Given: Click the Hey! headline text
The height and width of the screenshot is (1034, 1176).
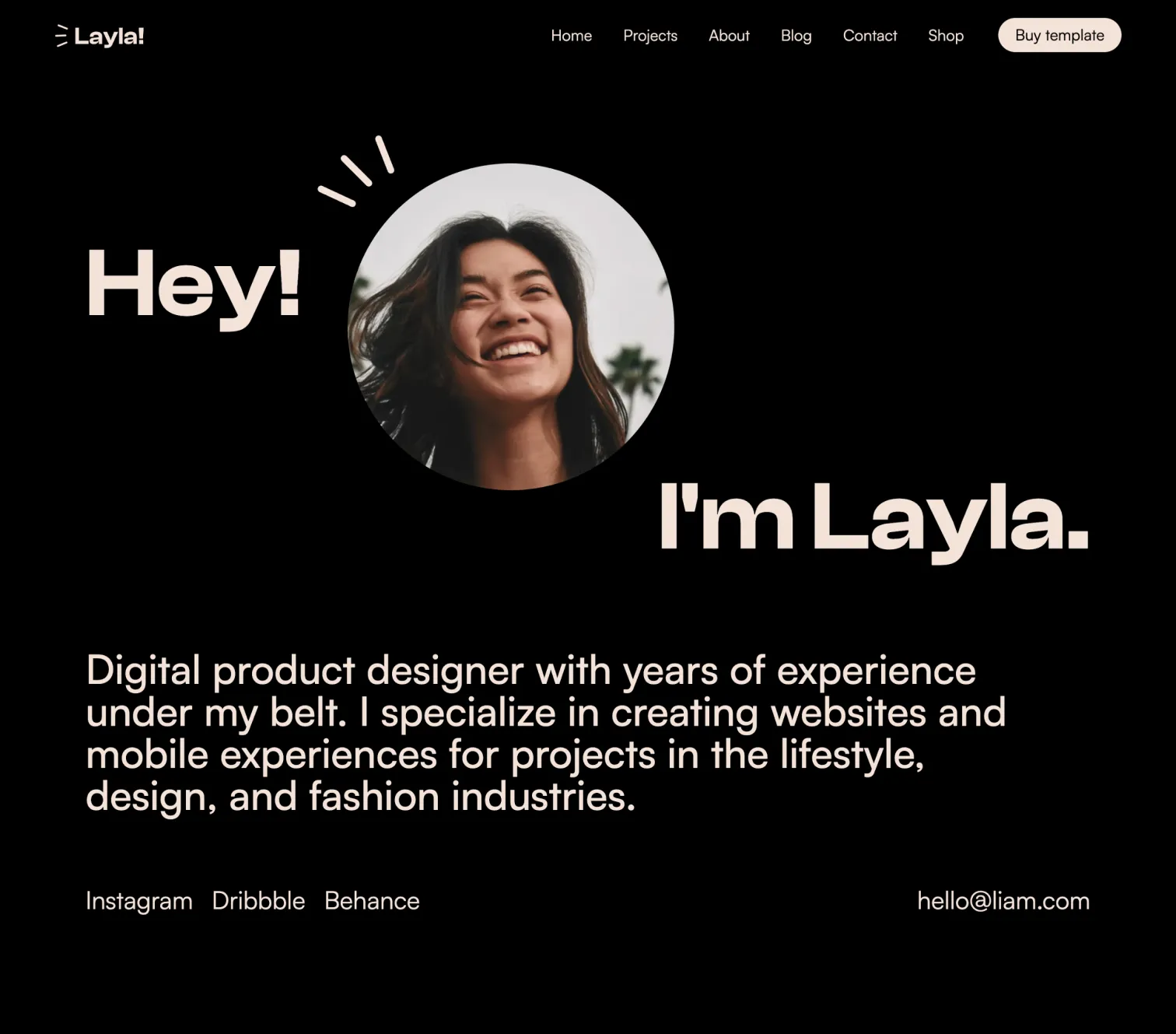Looking at the screenshot, I should click(x=194, y=284).
